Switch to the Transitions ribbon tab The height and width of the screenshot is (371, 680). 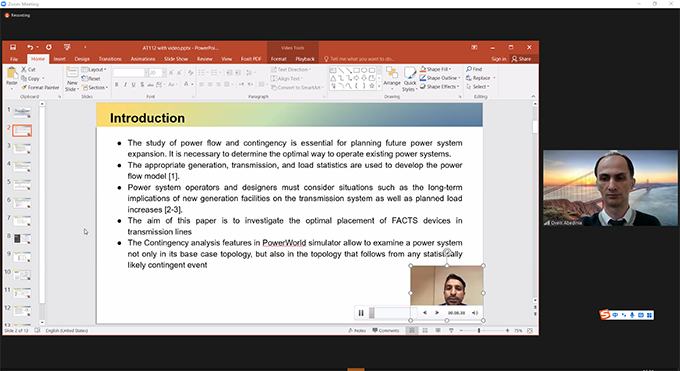click(x=110, y=59)
